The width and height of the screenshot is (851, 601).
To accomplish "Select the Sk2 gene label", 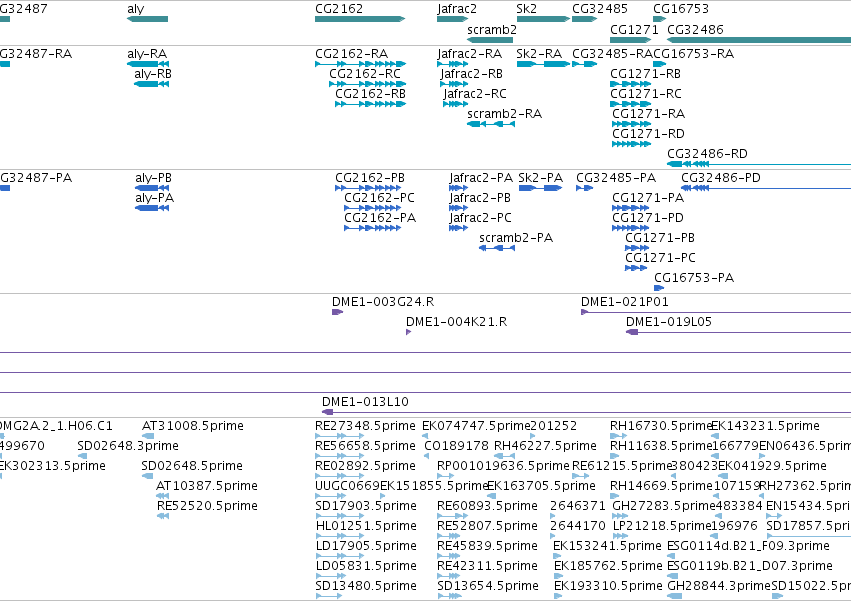I will (x=526, y=9).
